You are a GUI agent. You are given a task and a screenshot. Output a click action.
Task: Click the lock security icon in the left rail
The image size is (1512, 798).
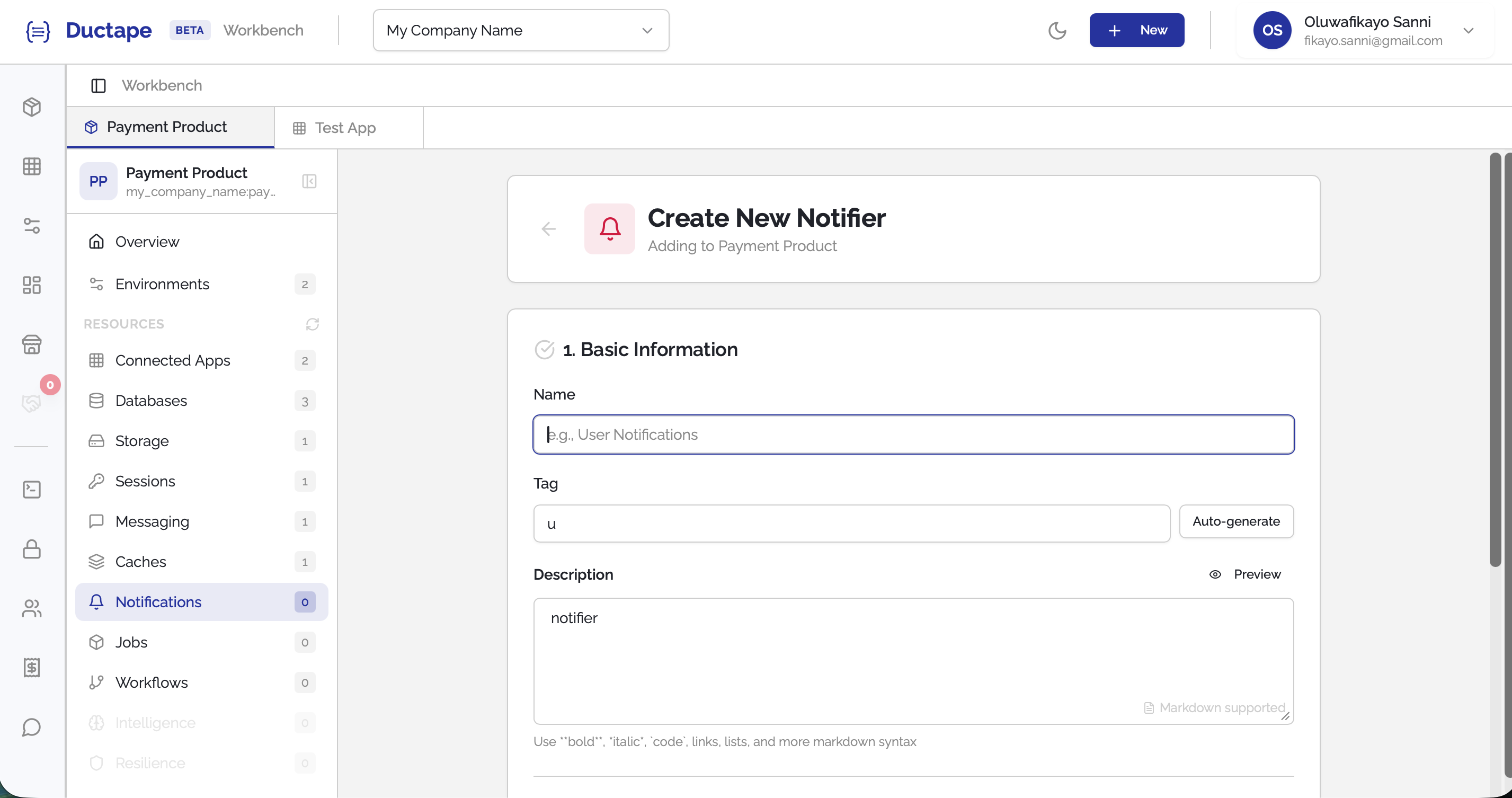click(32, 549)
